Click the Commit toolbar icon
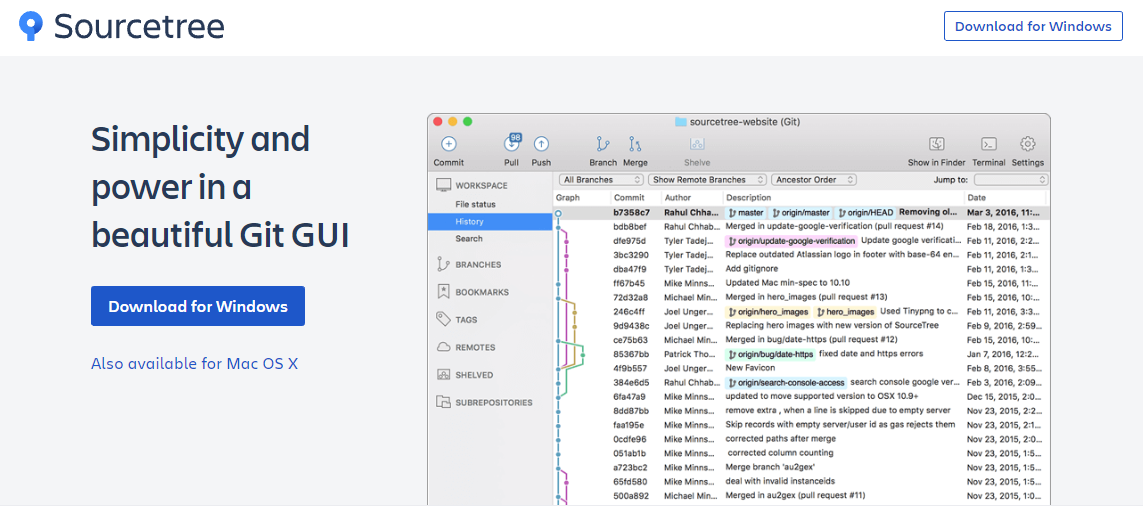The image size is (1143, 517). click(x=448, y=144)
